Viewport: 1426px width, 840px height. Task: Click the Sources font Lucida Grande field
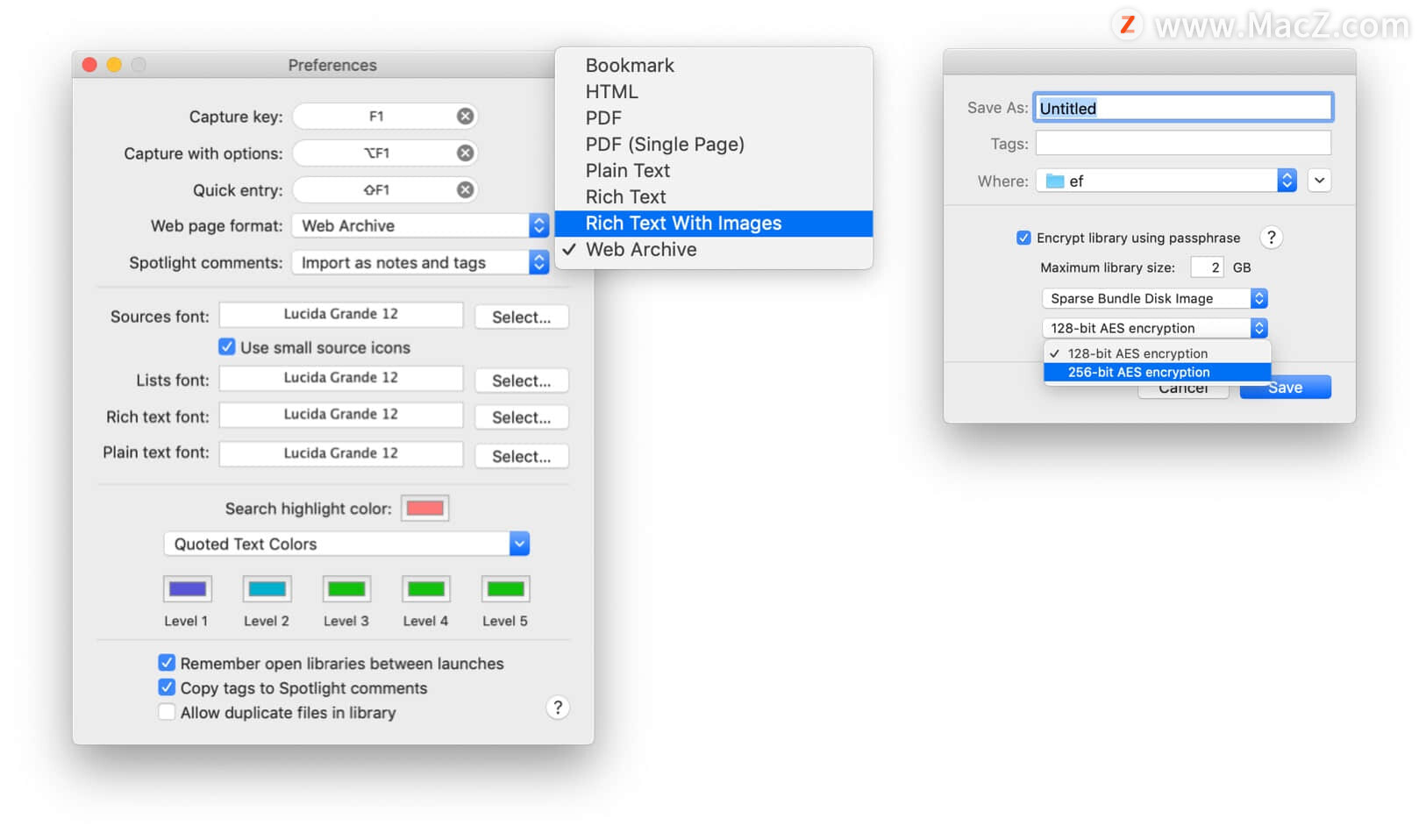click(x=341, y=315)
